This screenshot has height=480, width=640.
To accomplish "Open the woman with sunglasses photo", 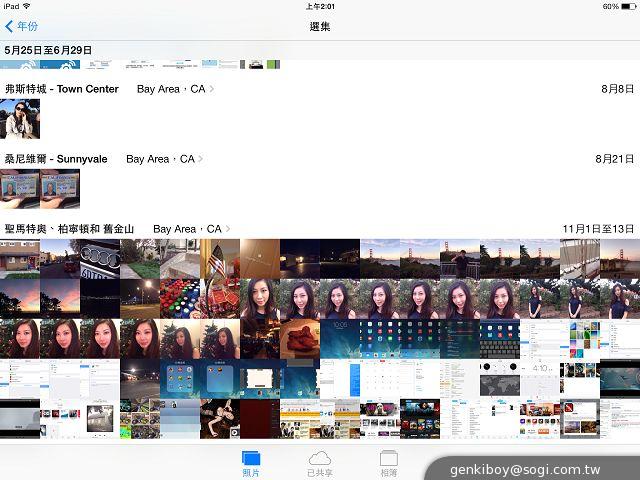I will coord(20,119).
